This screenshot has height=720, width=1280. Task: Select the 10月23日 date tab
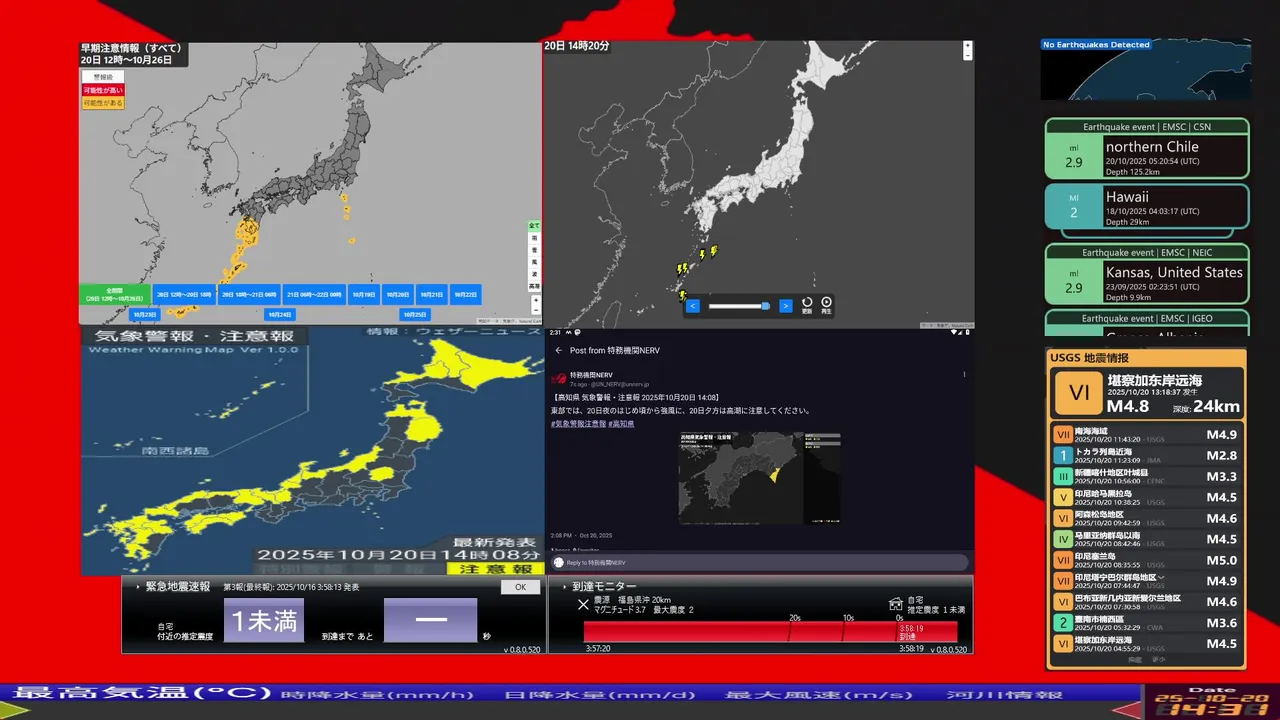tap(145, 314)
